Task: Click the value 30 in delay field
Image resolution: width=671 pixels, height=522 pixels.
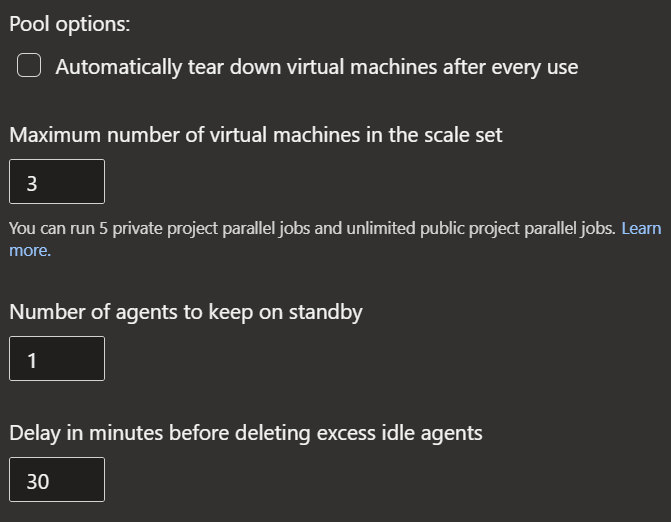Action: click(x=38, y=481)
